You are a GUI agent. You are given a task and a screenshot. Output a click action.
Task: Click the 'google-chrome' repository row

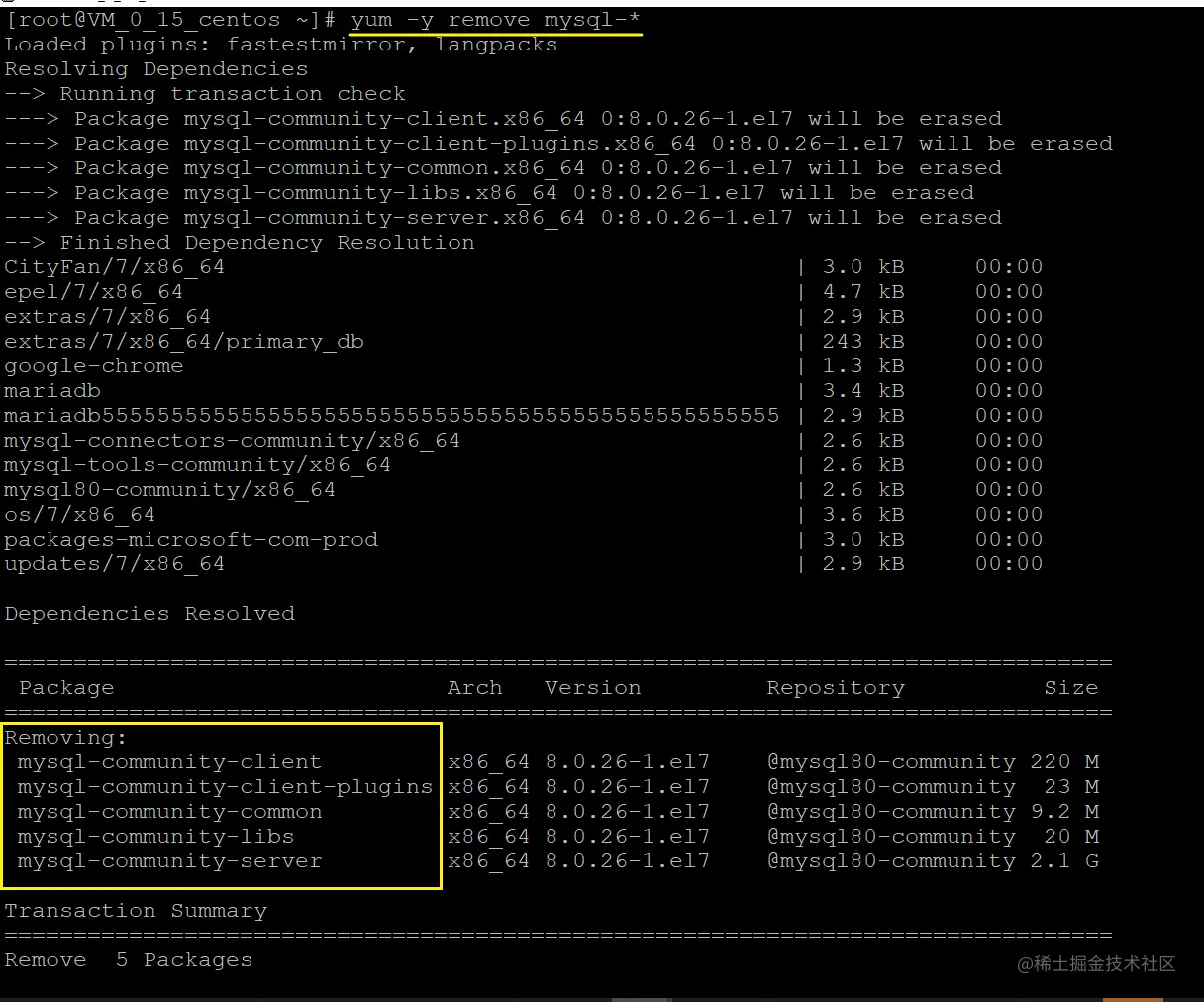coord(524,366)
